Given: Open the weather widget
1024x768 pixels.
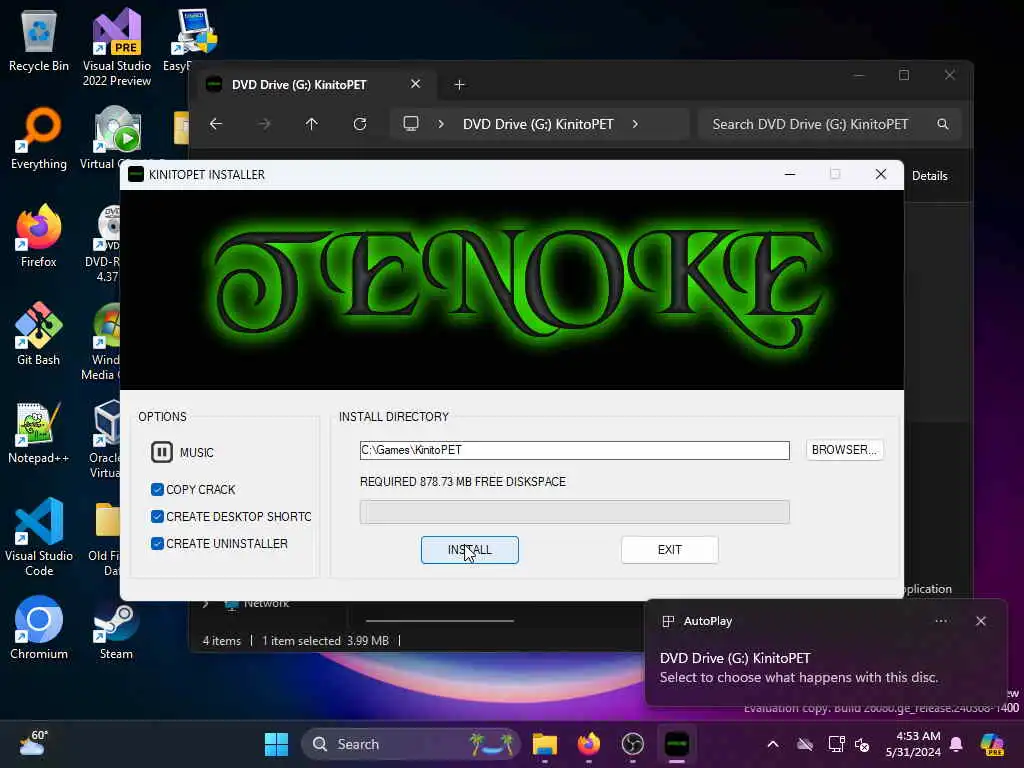Looking at the screenshot, I should (x=33, y=743).
